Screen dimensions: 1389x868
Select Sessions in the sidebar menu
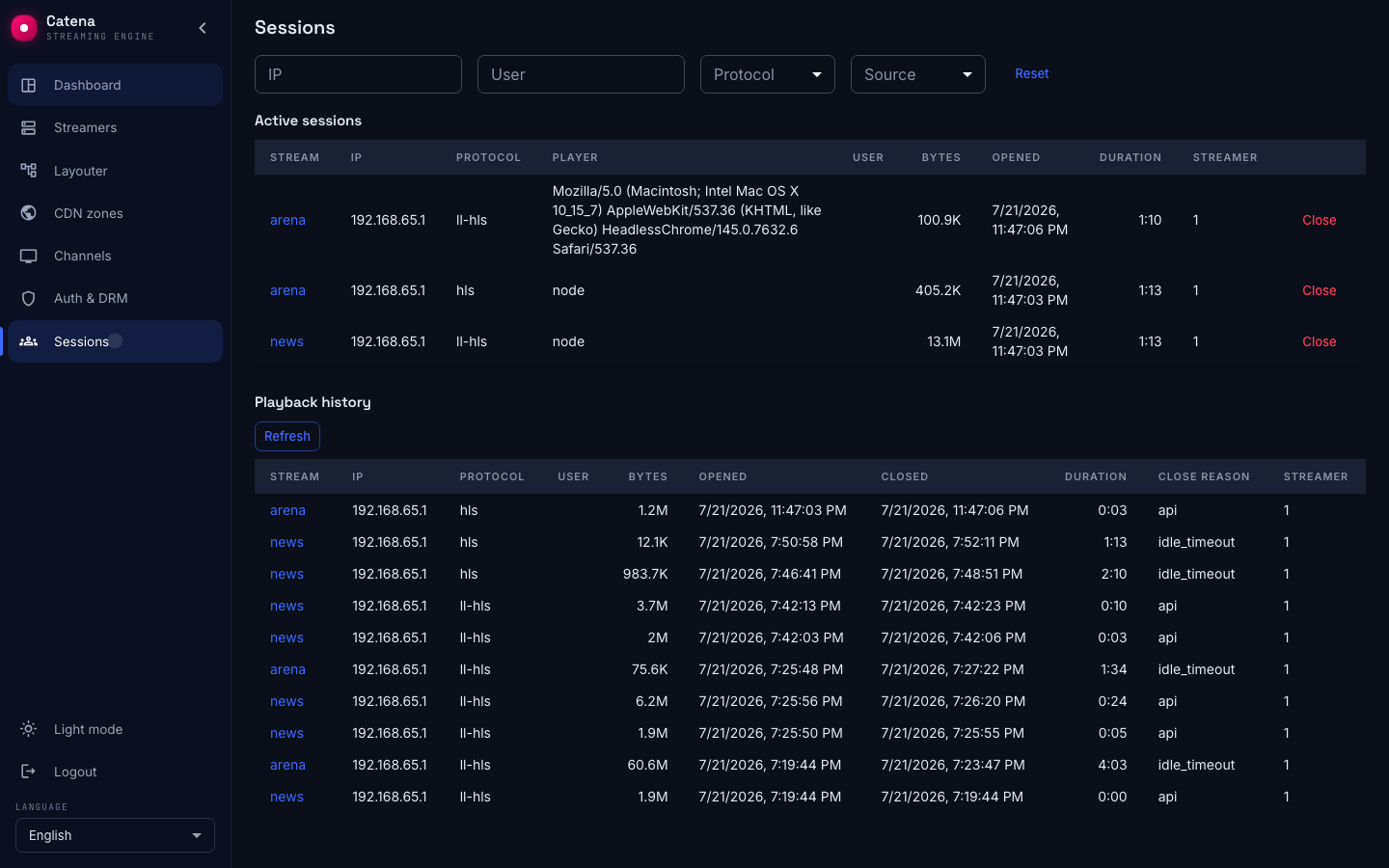click(x=115, y=341)
